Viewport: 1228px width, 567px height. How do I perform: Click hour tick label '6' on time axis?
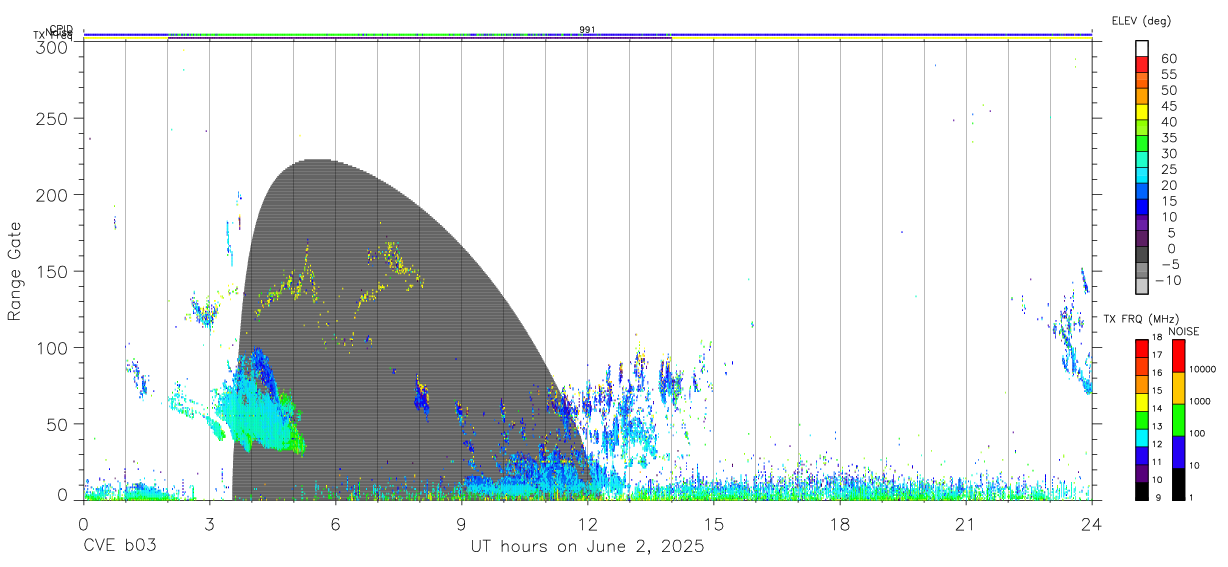[x=336, y=525]
